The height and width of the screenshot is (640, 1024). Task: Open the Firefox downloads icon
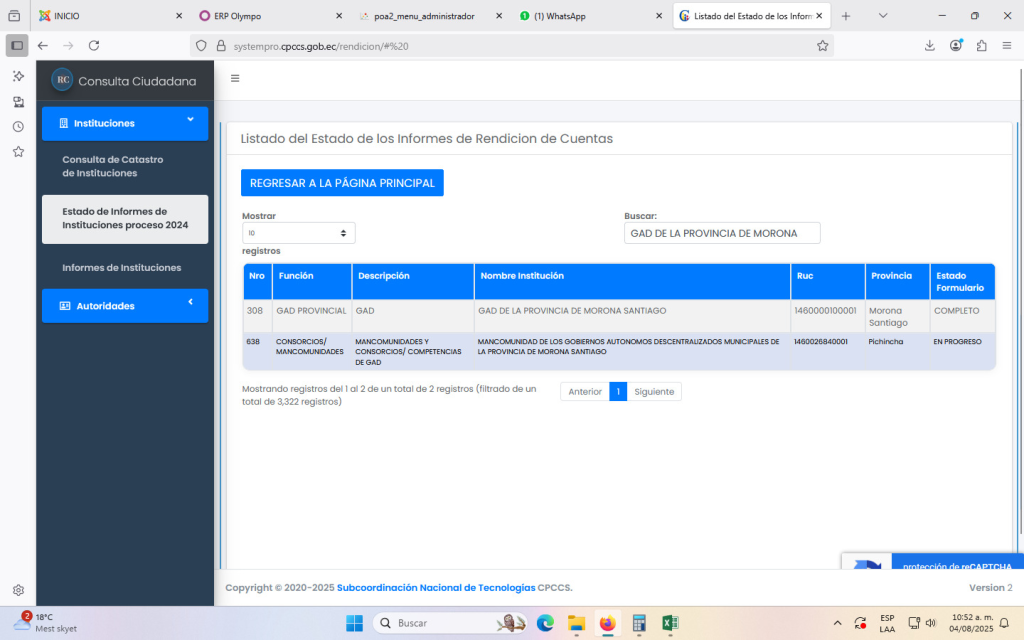(x=929, y=45)
